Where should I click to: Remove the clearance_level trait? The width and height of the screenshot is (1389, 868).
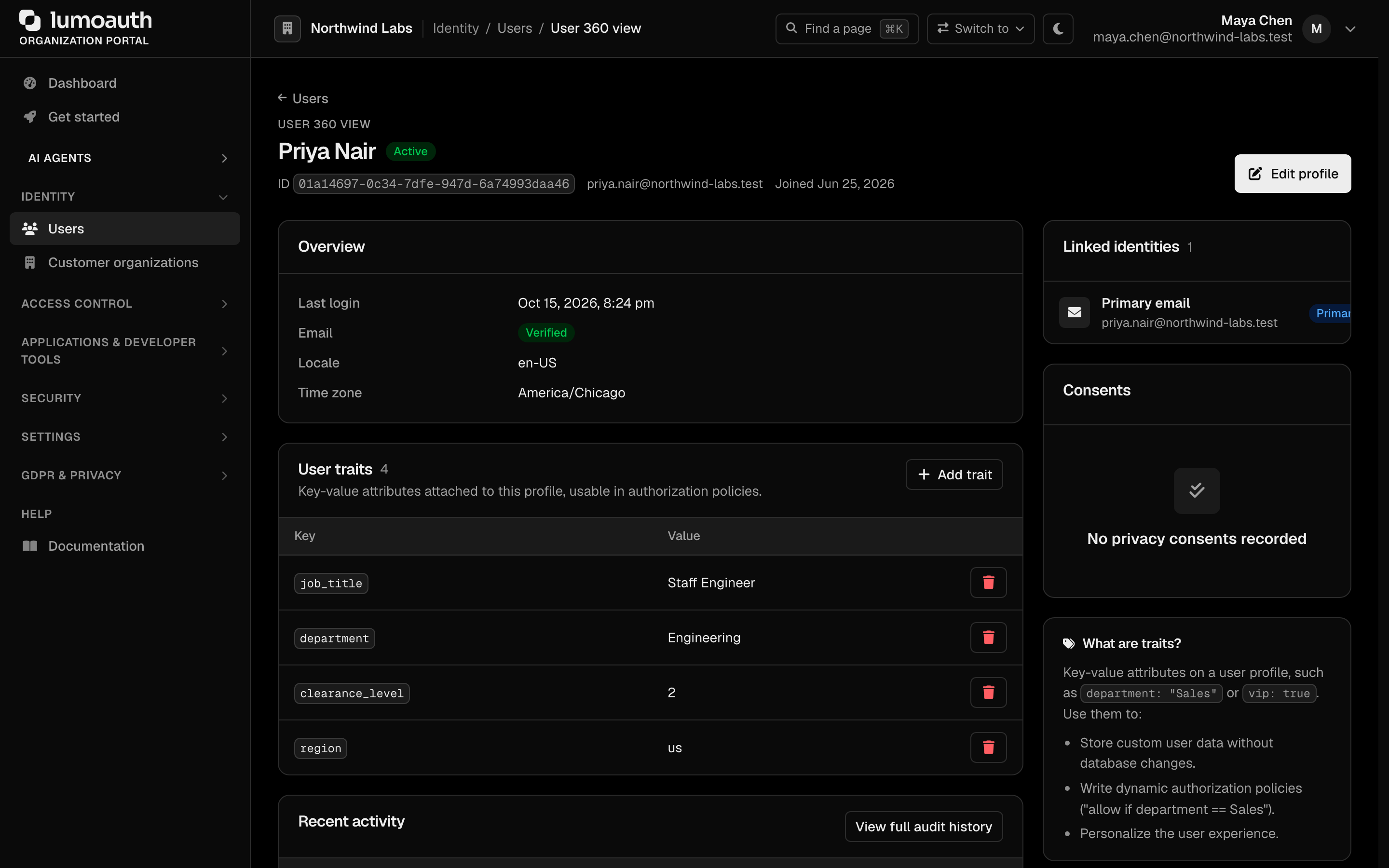pyautogui.click(x=988, y=693)
